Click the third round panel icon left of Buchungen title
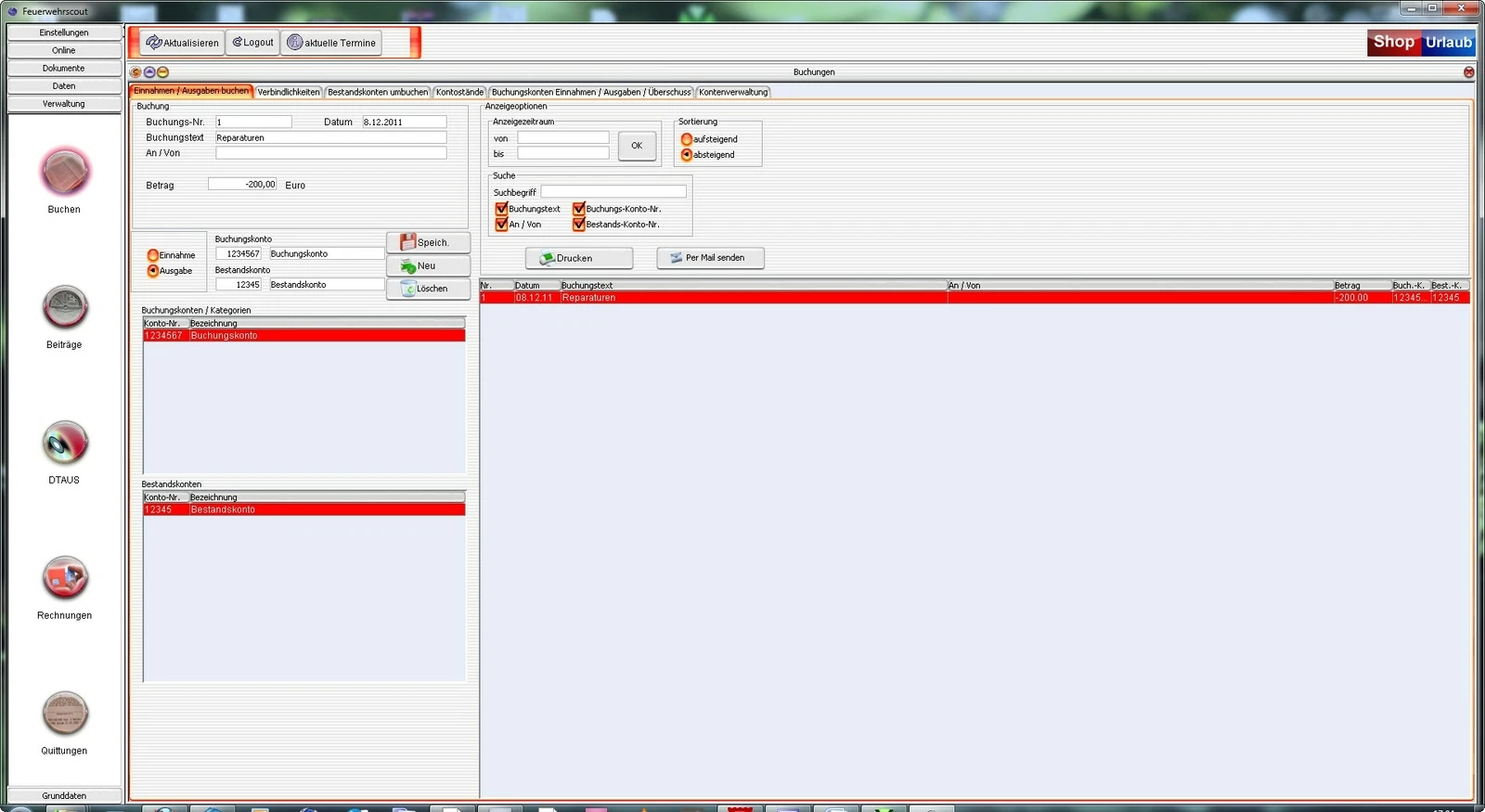1485x812 pixels. coord(163,72)
